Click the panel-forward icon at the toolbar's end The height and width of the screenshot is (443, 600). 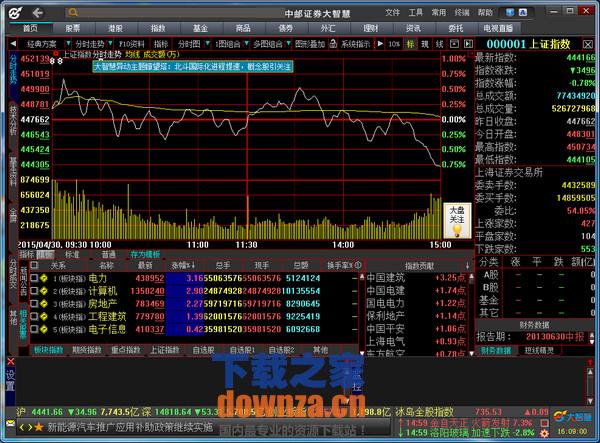pyautogui.click(x=468, y=44)
